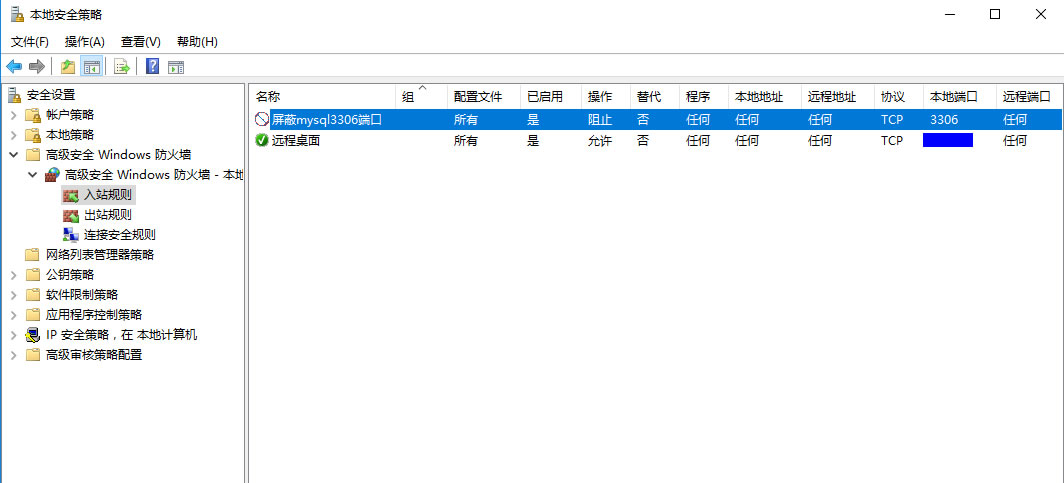Viewport: 1064px width, 483px height.
Task: Toggle the Show/Hide Console Tree button
Action: [x=91, y=67]
